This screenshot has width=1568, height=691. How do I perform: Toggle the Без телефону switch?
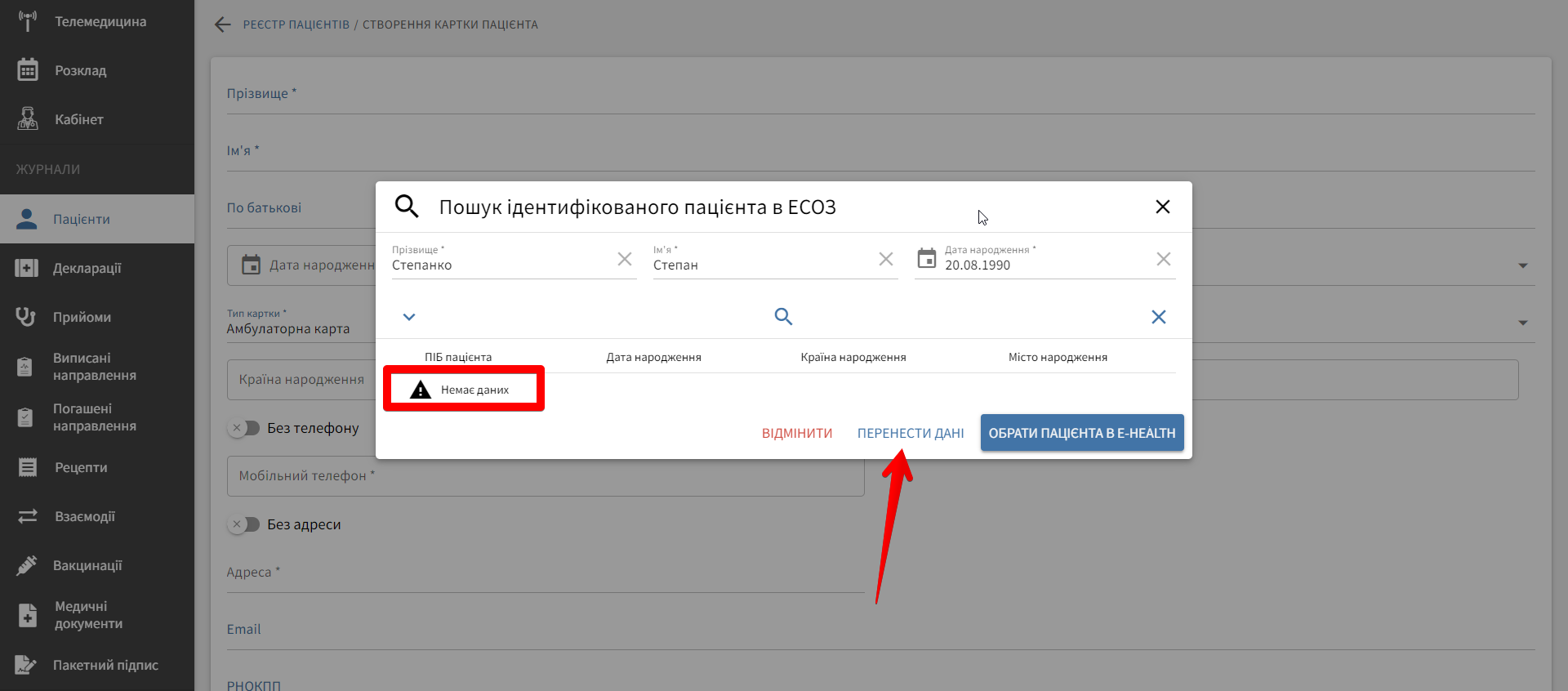pos(244,428)
